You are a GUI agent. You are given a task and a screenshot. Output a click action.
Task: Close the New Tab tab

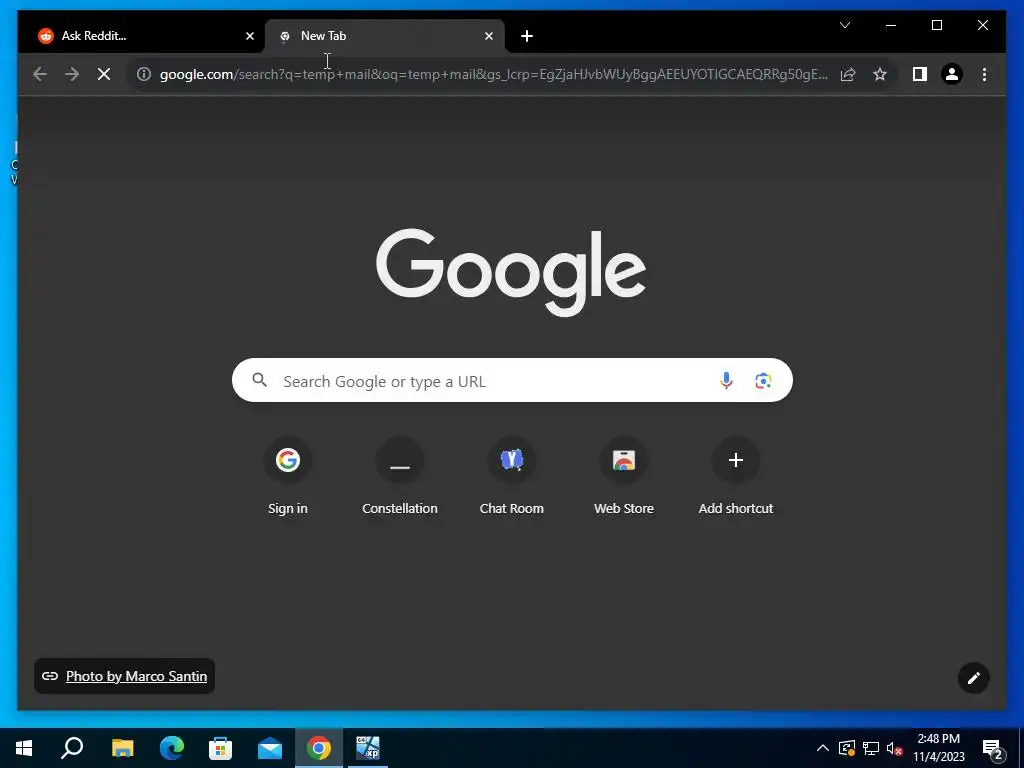pyautogui.click(x=488, y=36)
